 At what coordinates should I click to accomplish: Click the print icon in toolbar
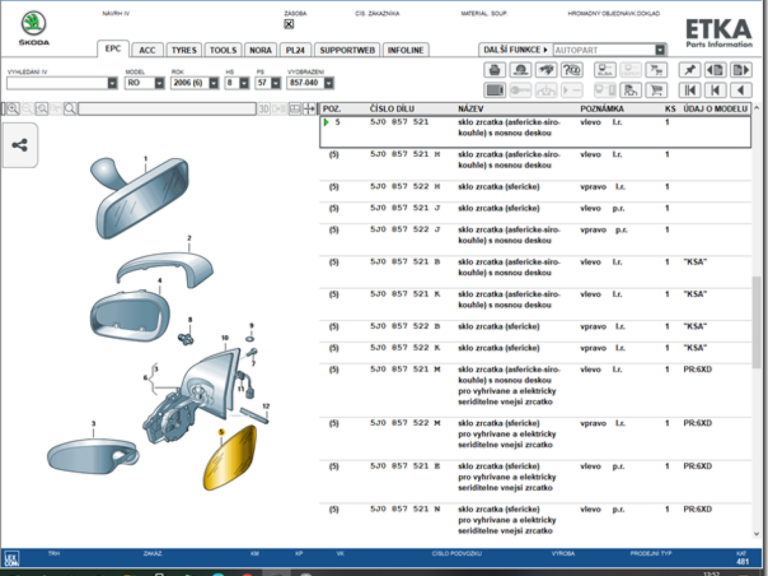tap(494, 70)
